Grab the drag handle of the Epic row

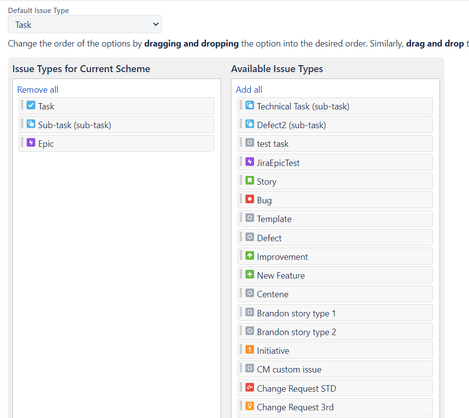(x=22, y=143)
